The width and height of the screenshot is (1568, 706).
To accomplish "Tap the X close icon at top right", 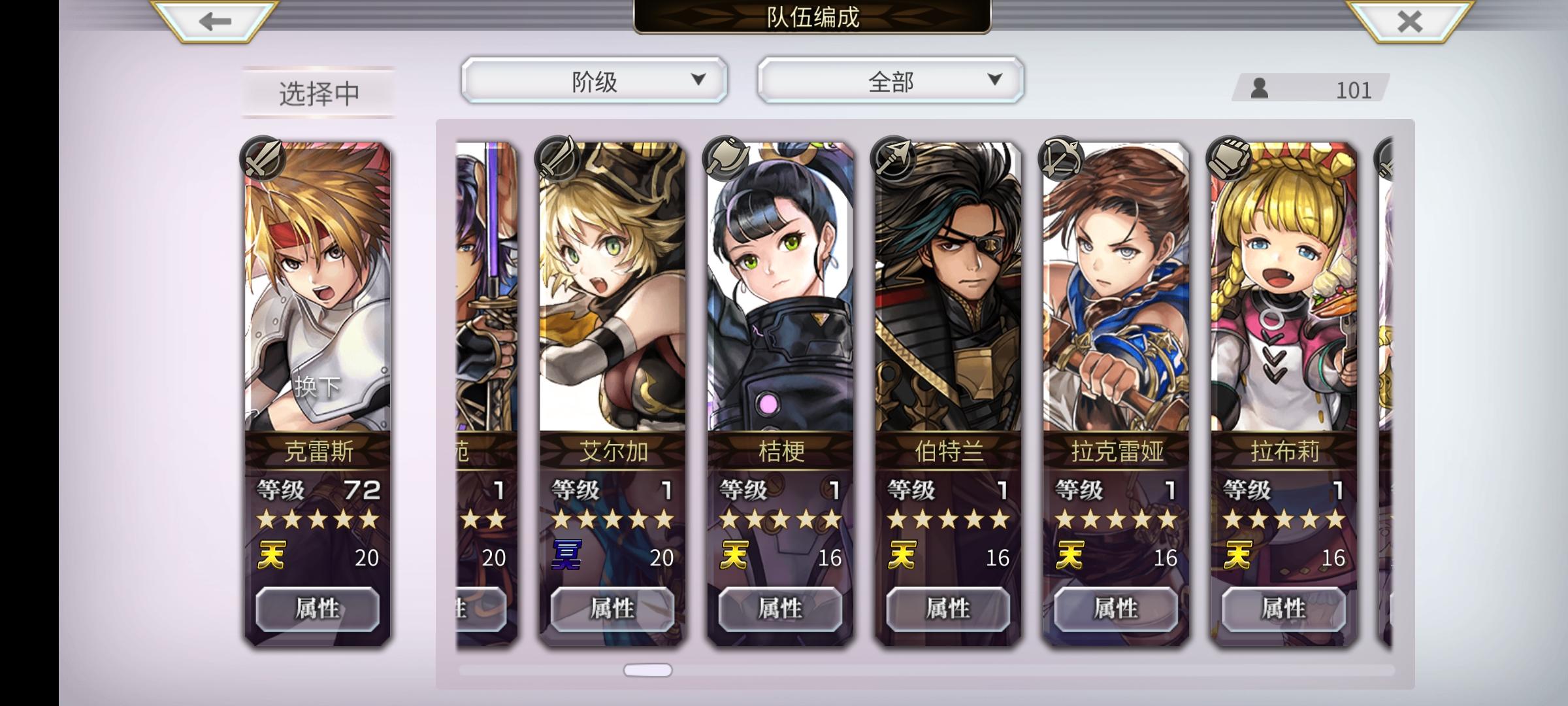I will click(x=1409, y=22).
